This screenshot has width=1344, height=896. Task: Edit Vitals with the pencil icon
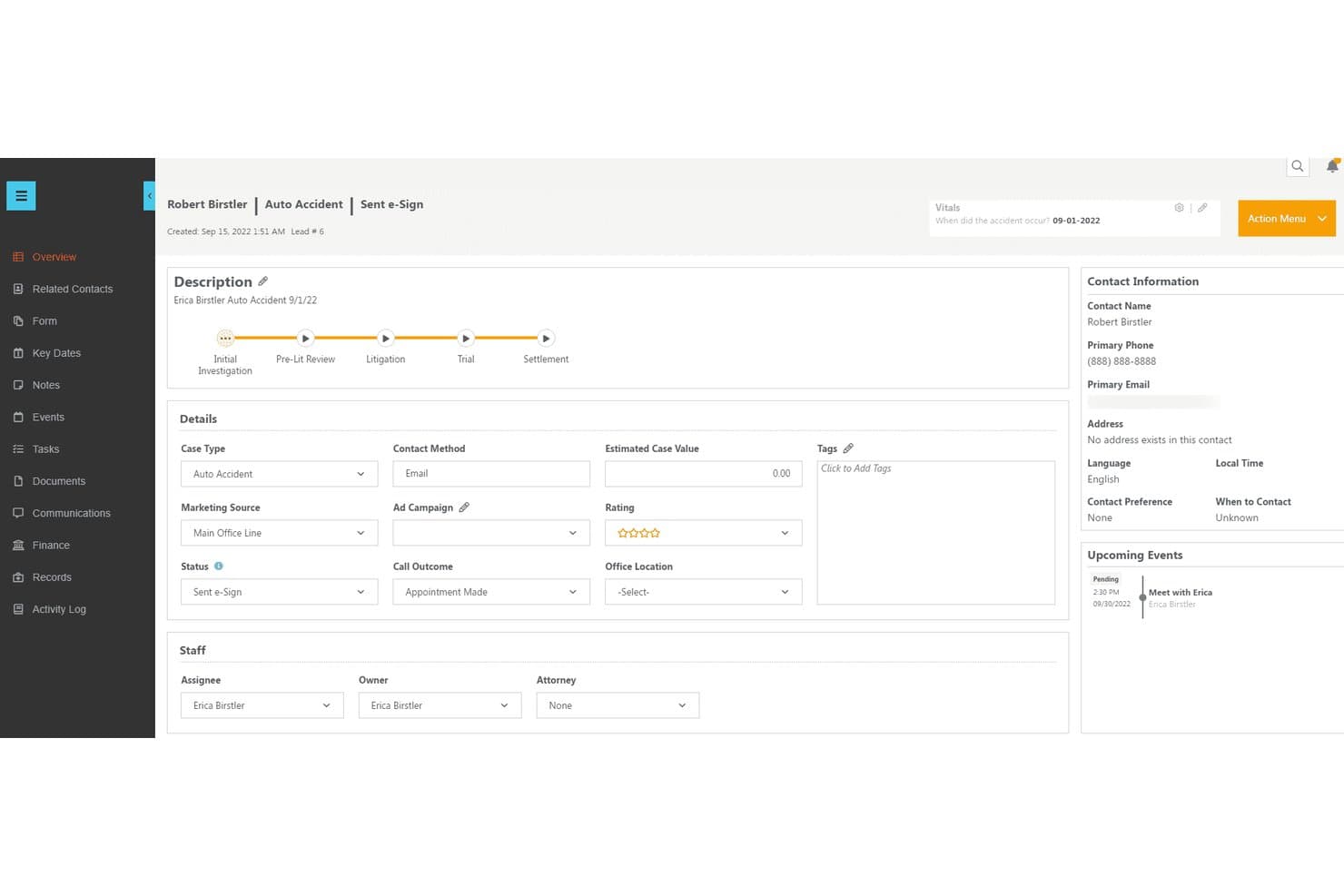1202,208
